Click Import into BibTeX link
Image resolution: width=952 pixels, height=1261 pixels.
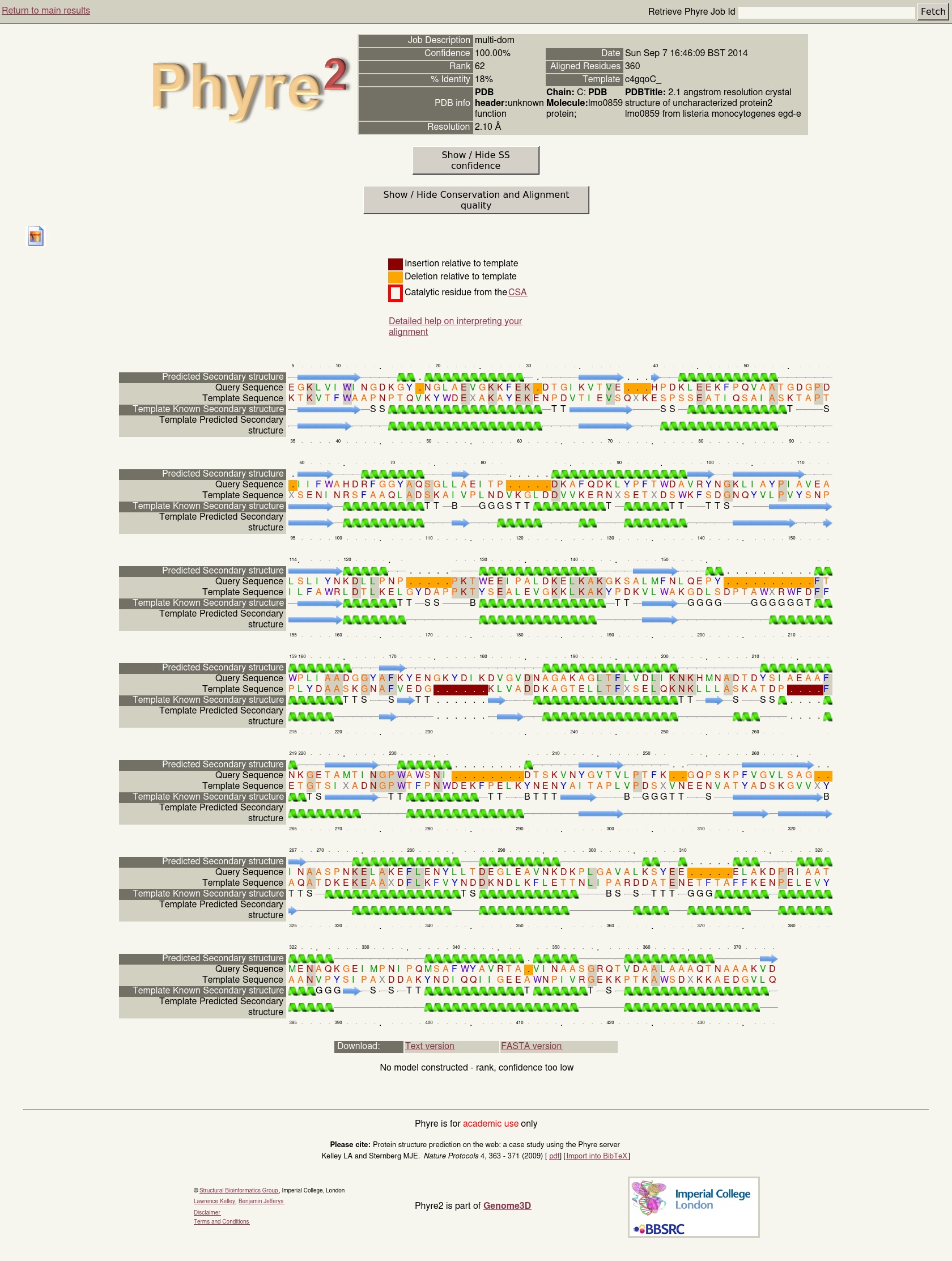596,1156
